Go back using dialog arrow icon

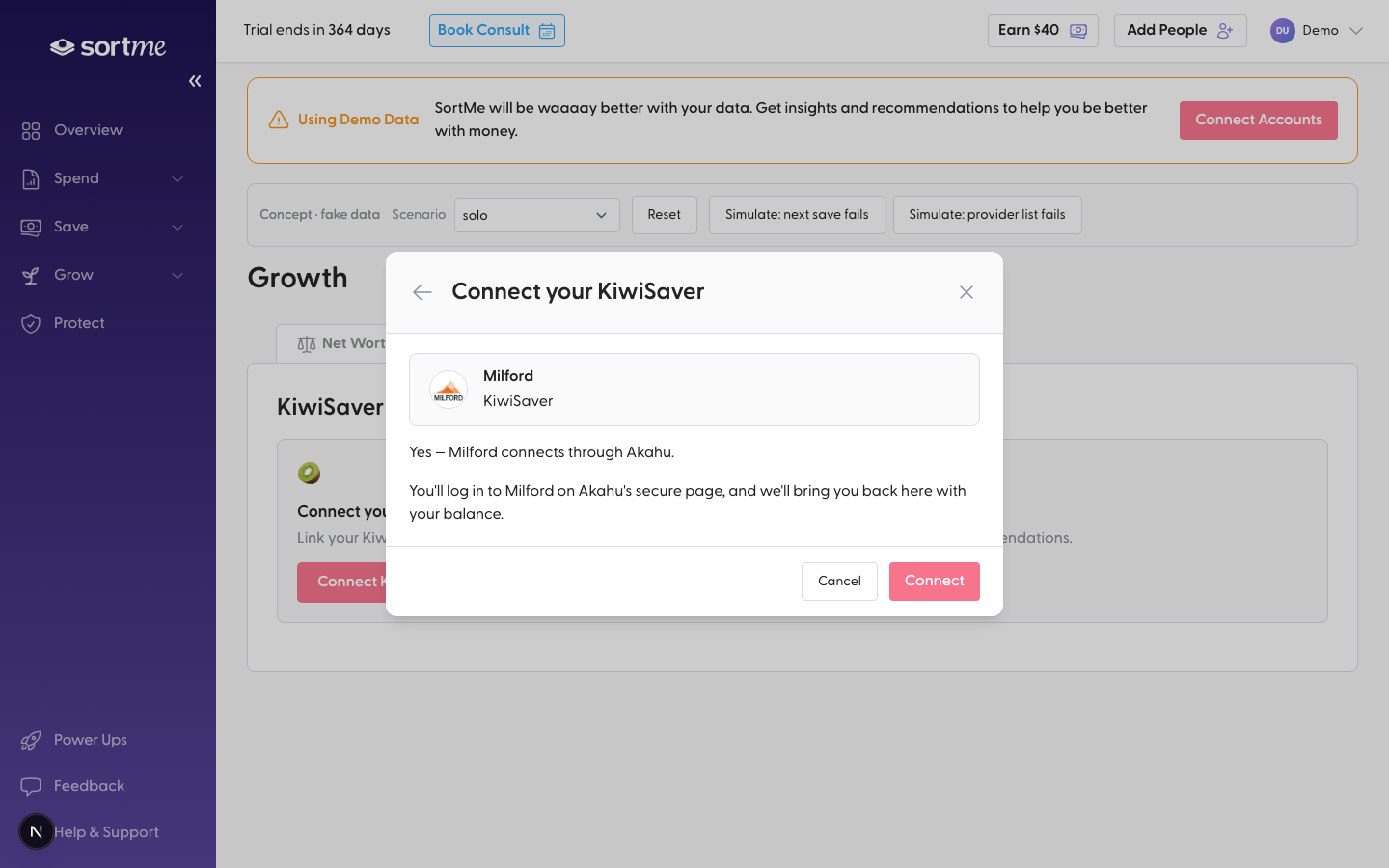(422, 292)
